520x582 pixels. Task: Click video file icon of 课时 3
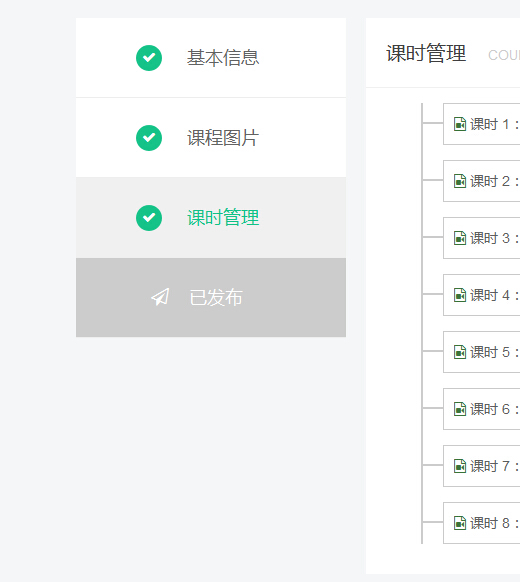point(460,238)
